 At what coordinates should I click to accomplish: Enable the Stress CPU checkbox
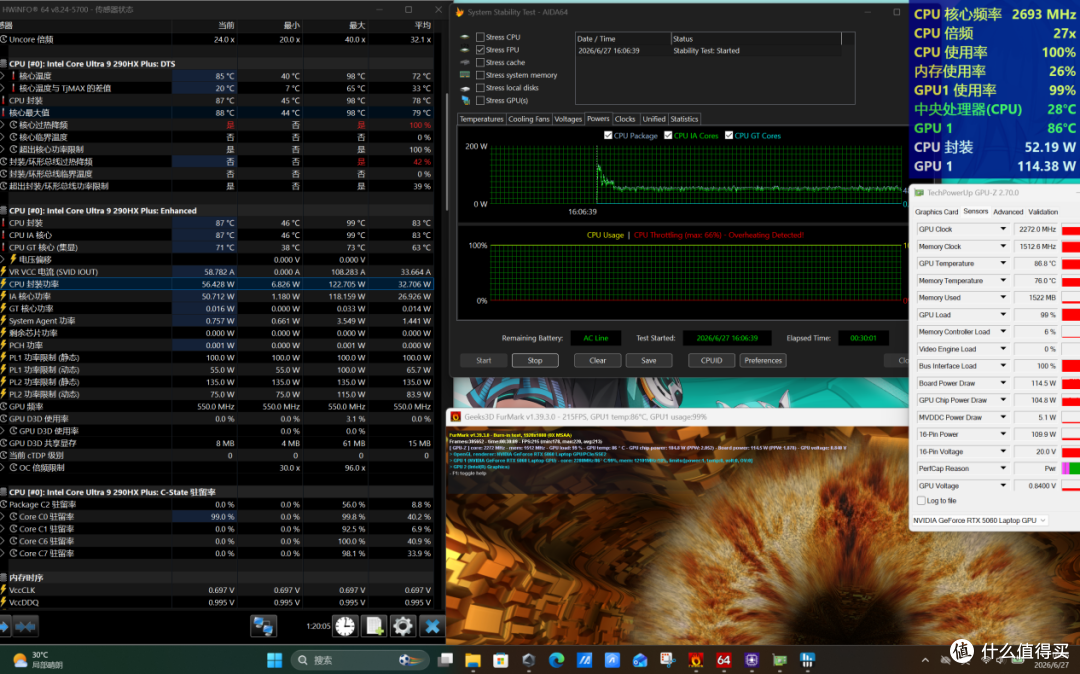pos(480,37)
